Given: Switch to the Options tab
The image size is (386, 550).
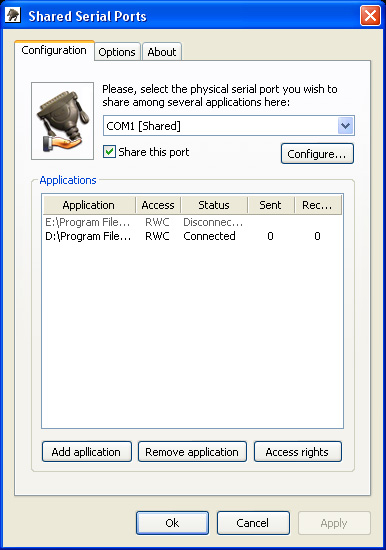Looking at the screenshot, I should pos(117,52).
